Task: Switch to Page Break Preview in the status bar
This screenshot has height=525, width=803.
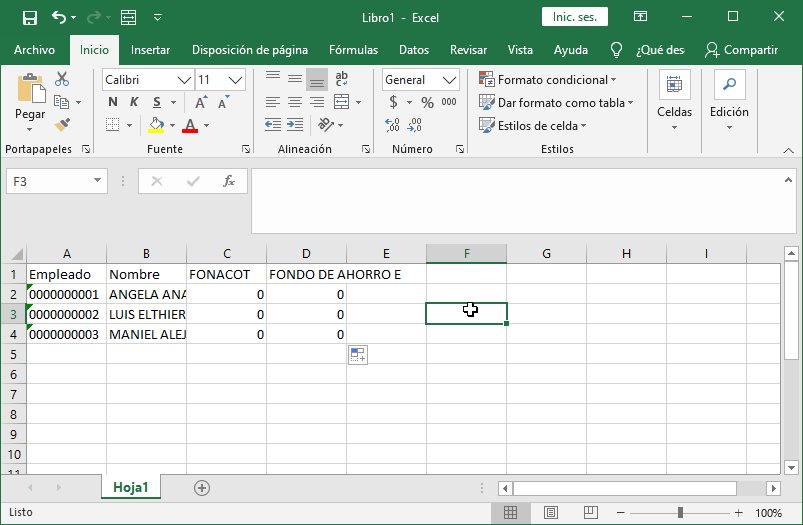Action: click(x=590, y=512)
